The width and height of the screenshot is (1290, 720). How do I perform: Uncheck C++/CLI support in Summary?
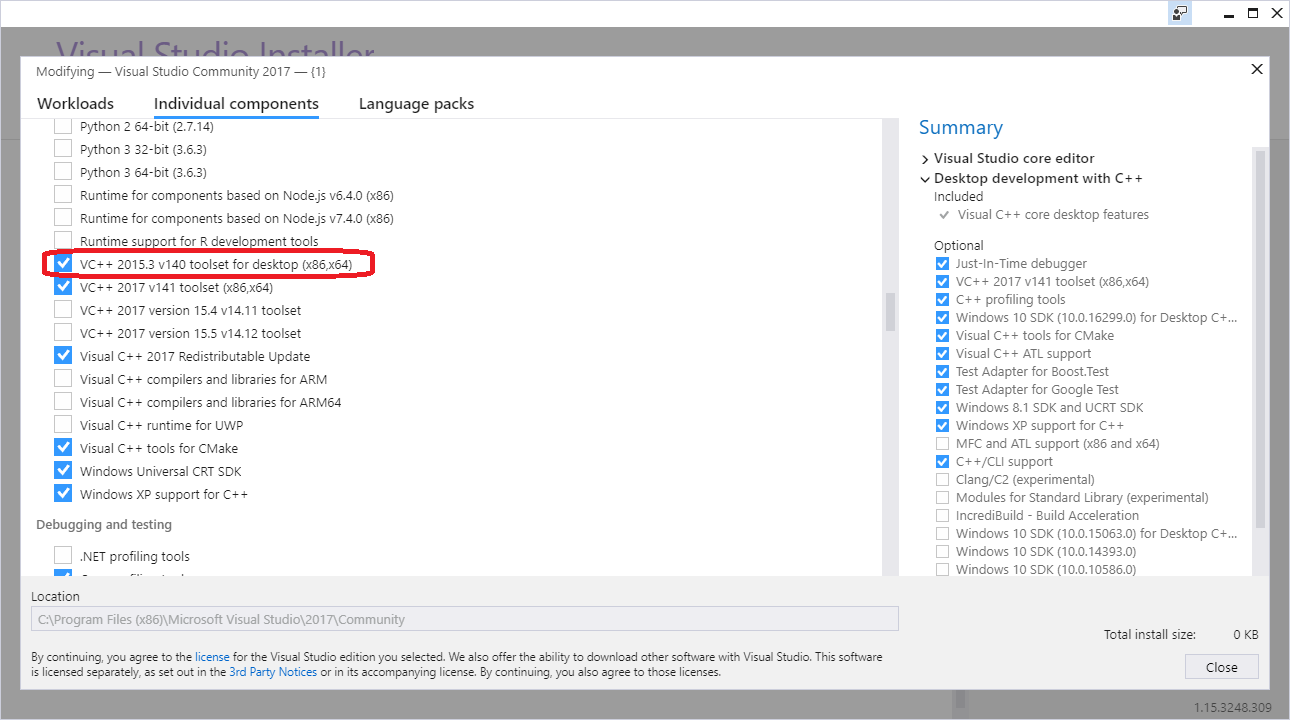[x=942, y=462]
